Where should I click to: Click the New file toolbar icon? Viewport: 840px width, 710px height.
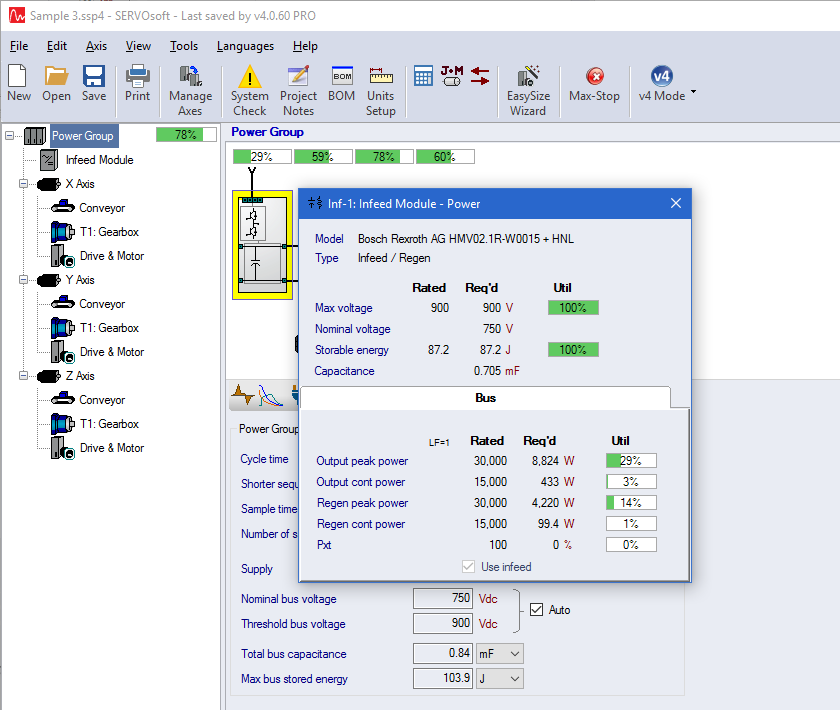pos(19,83)
